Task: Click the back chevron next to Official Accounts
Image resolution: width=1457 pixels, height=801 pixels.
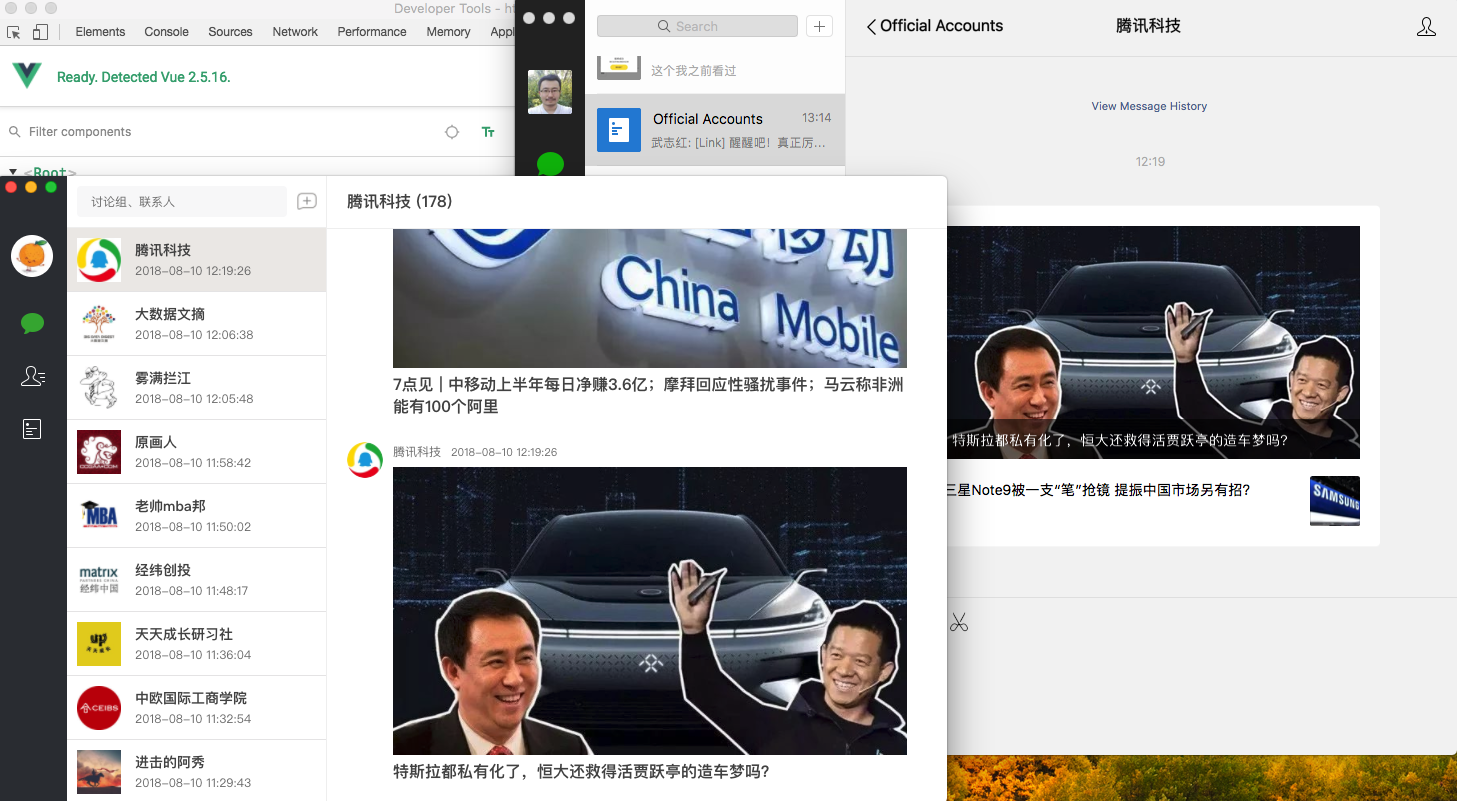Action: [x=871, y=27]
